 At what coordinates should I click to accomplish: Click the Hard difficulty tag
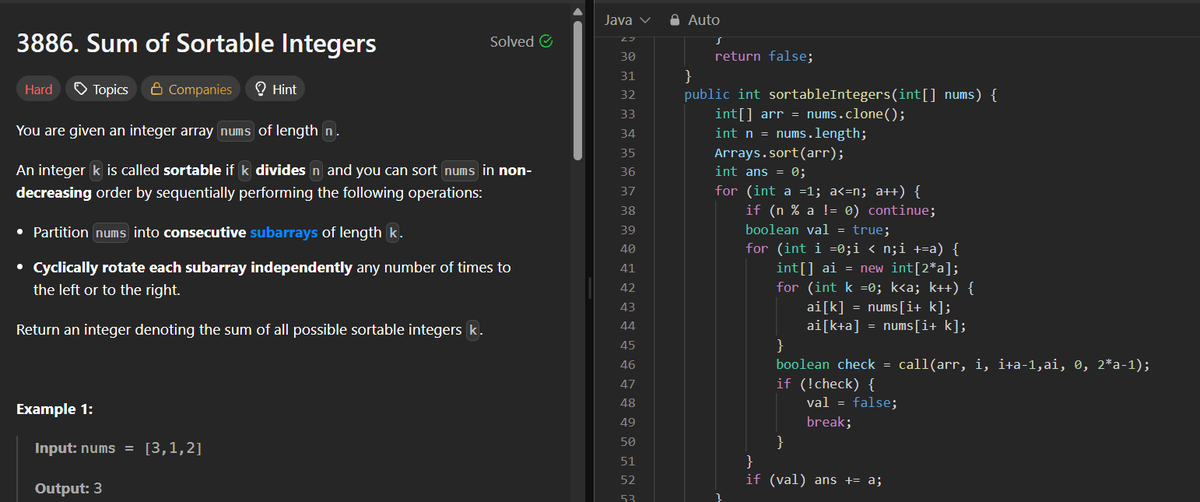[38, 89]
